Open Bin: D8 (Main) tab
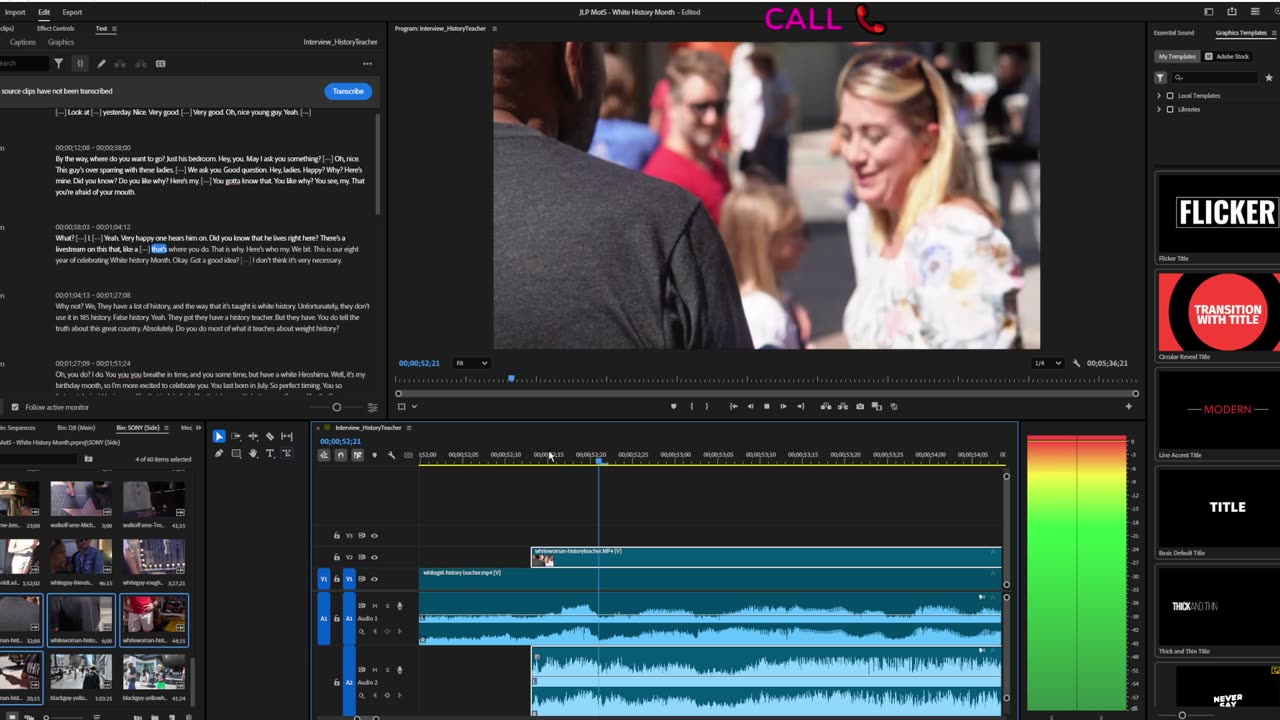Image resolution: width=1280 pixels, height=720 pixels. coord(76,428)
